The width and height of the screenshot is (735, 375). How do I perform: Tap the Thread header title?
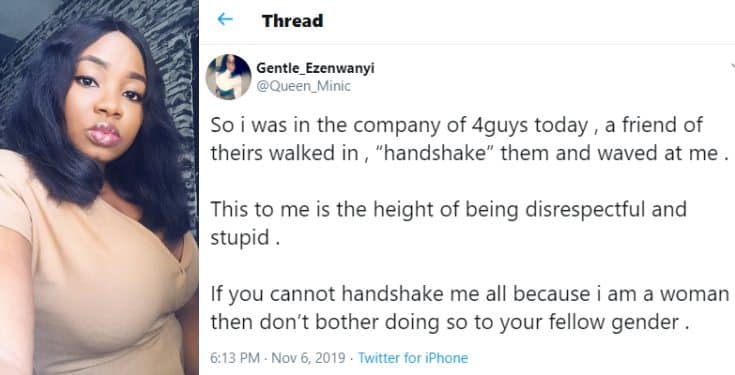pos(292,21)
